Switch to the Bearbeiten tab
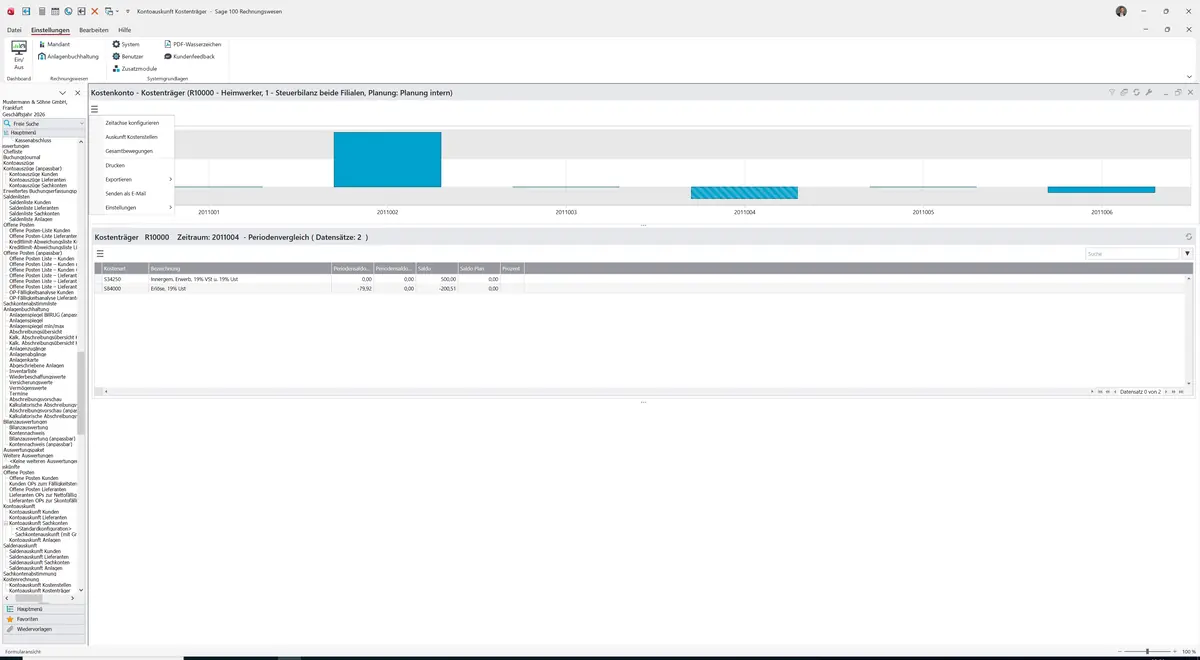 click(x=94, y=30)
